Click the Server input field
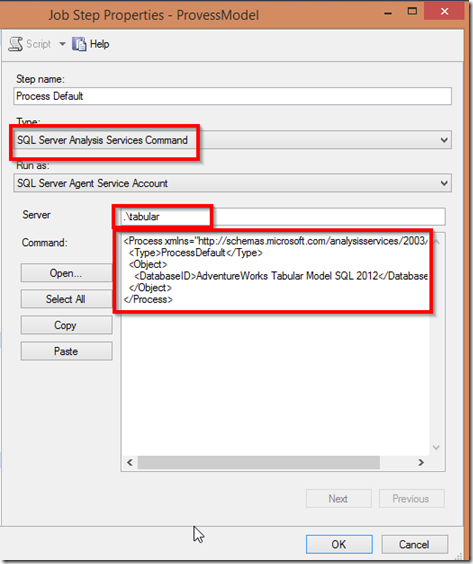 [283, 217]
